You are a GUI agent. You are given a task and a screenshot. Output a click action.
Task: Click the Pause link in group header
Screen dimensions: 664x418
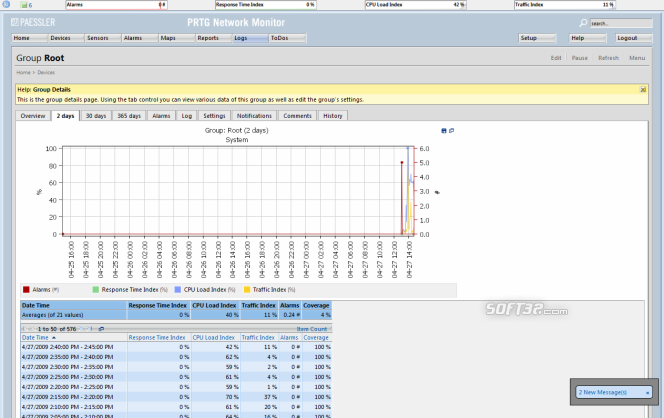[580, 58]
